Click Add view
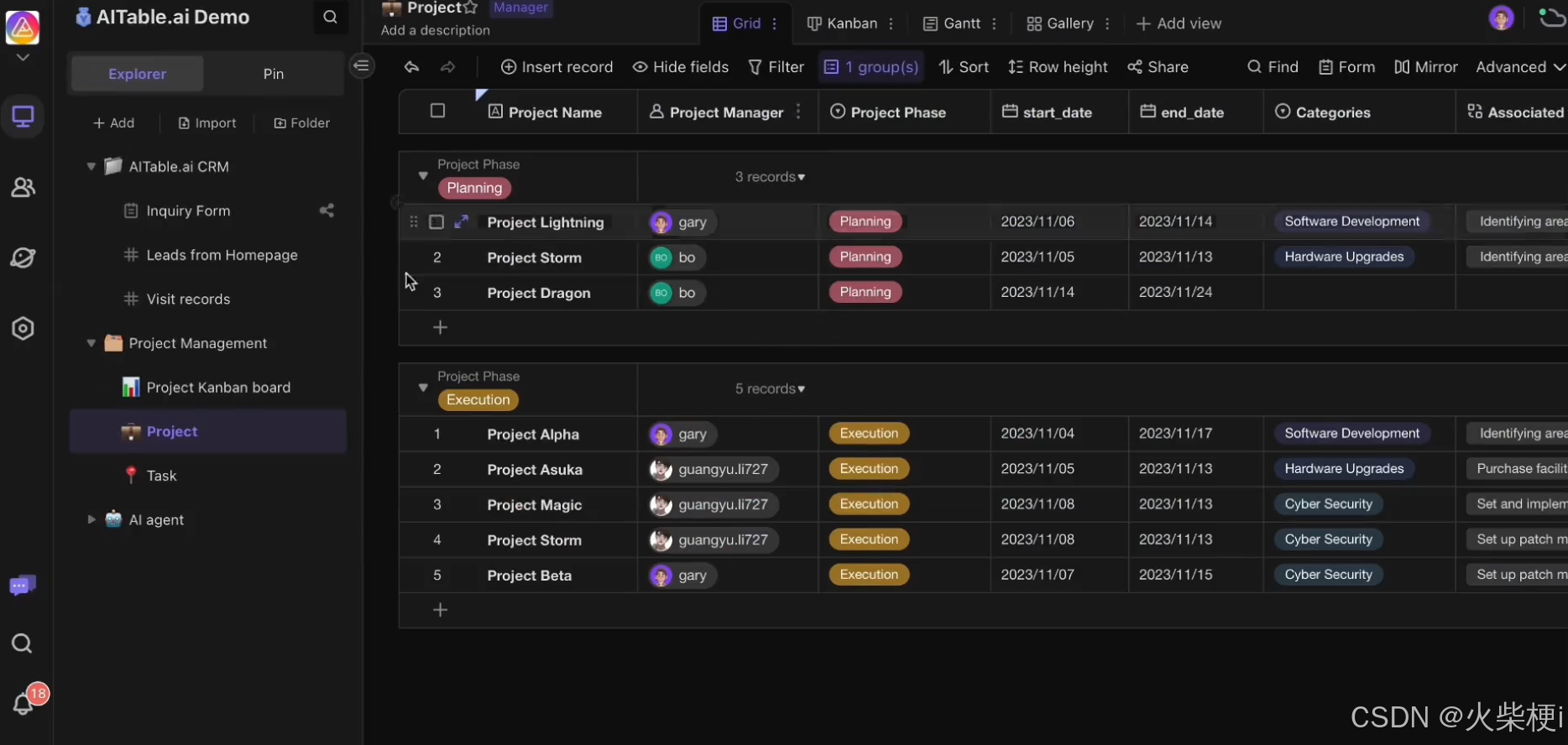Screen dimensions: 1568x745 click(1178, 23)
